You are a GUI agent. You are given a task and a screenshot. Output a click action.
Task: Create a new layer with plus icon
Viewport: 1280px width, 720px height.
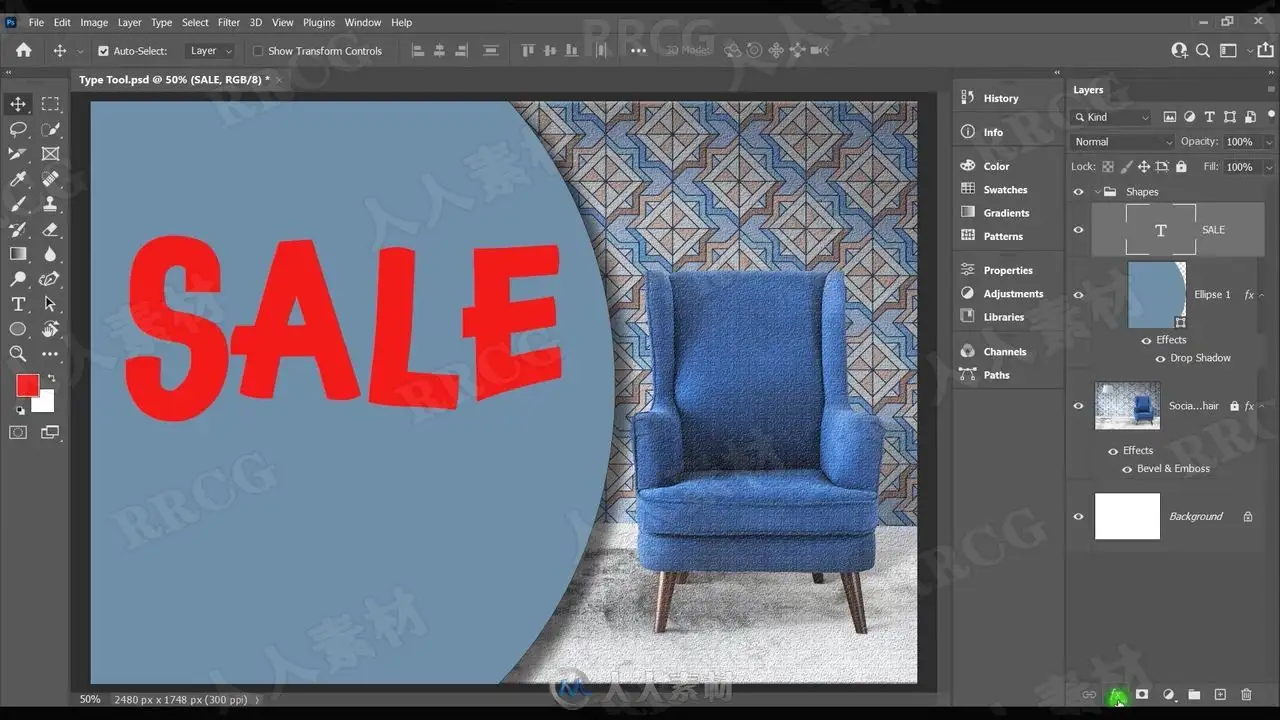tap(1220, 694)
